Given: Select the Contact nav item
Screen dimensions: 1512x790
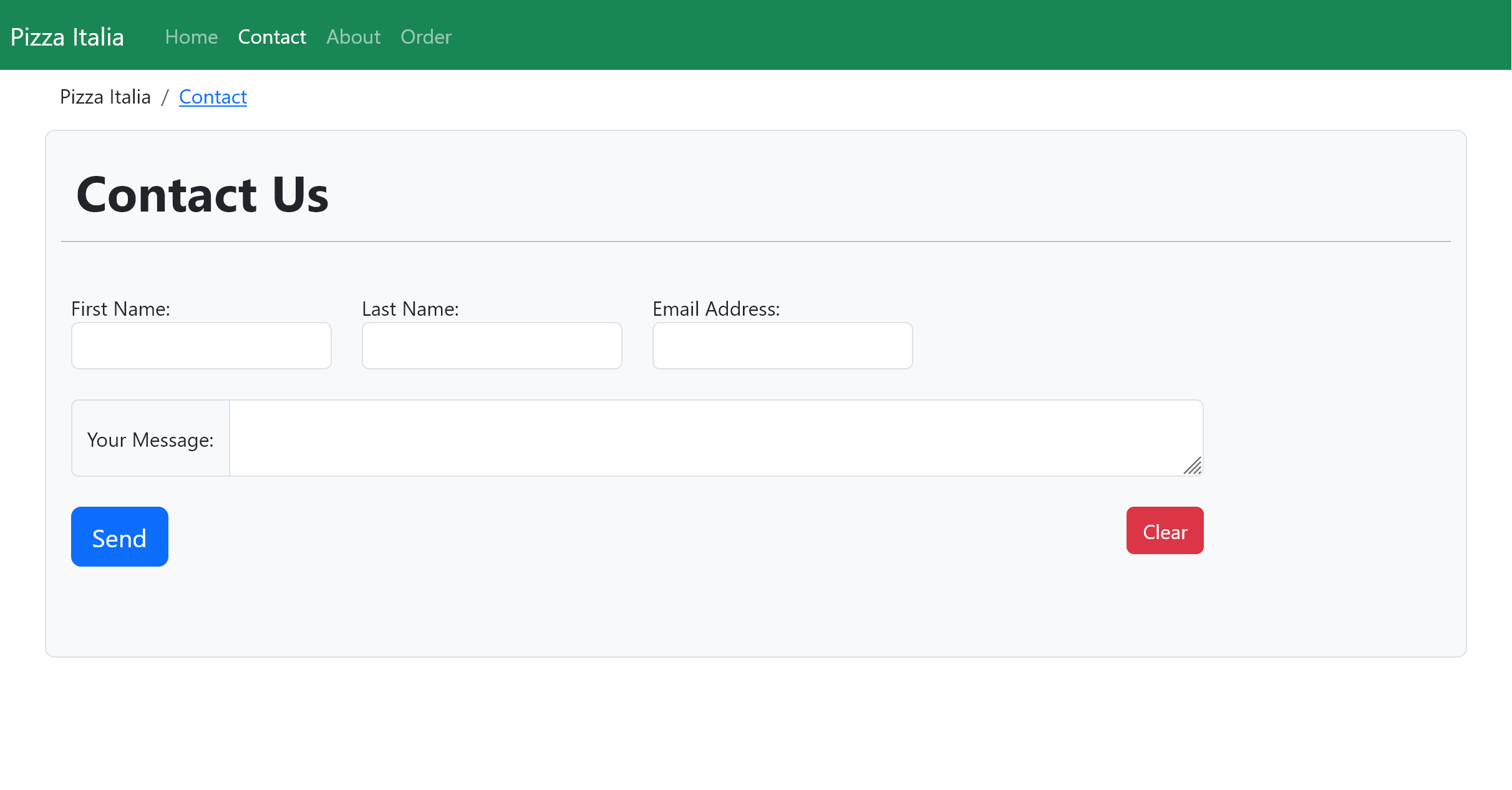Looking at the screenshot, I should (x=272, y=37).
